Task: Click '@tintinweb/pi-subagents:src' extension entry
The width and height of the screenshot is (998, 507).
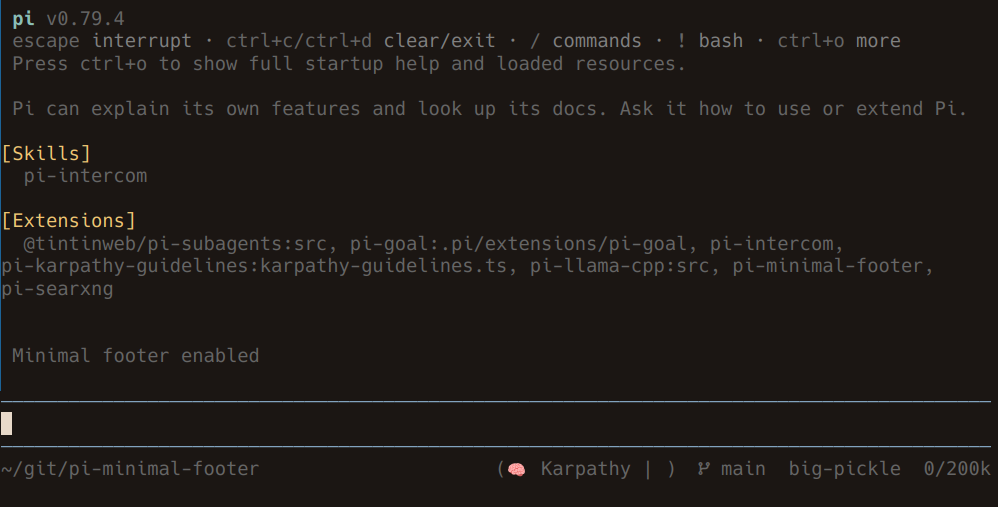Action: 175,244
